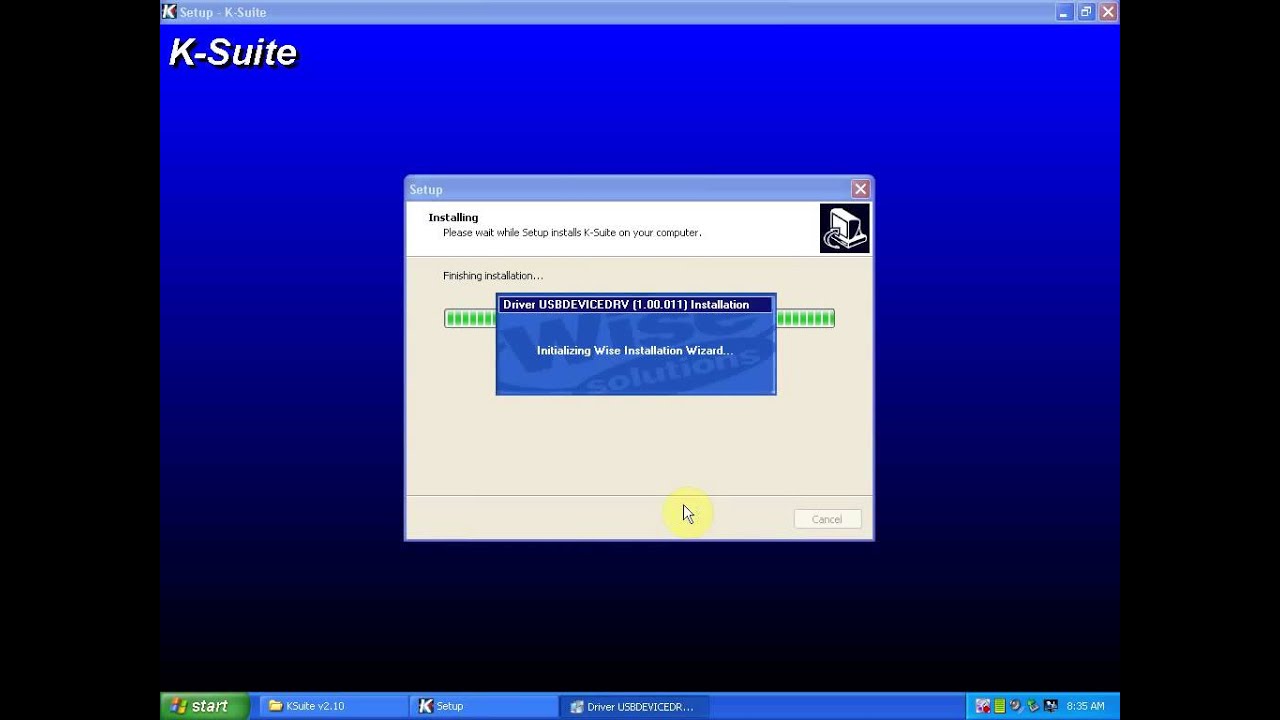Image resolution: width=1280 pixels, height=720 pixels.
Task: Click the green battery meter tray icon
Action: tap(999, 706)
